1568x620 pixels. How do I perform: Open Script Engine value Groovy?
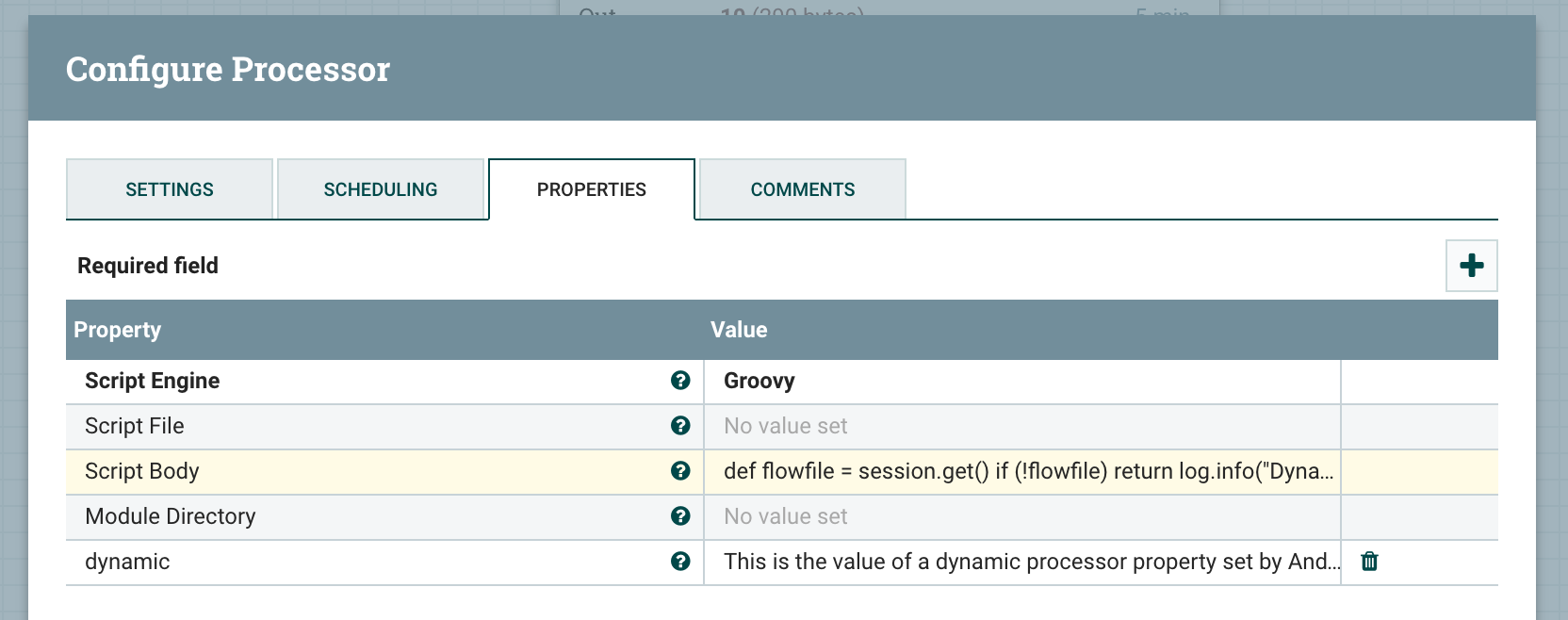coord(759,381)
